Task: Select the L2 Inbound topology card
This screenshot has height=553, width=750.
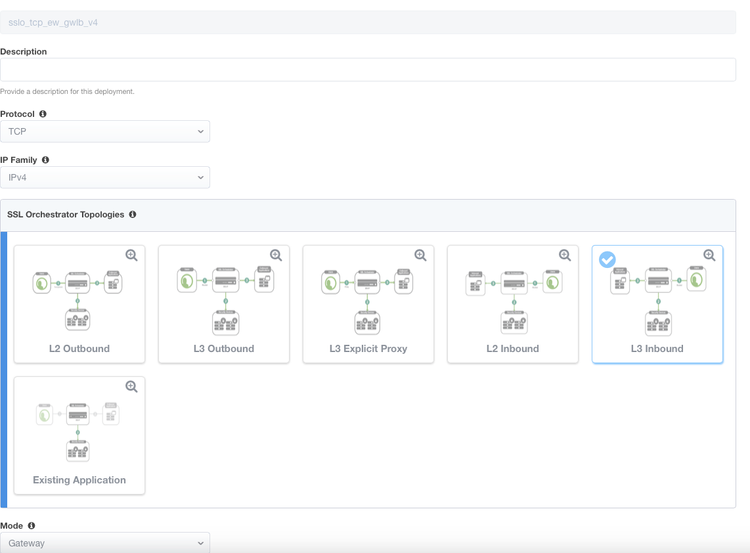Action: [x=512, y=305]
